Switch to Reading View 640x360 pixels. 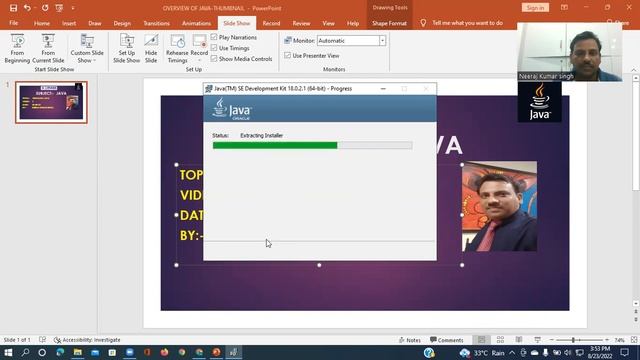(x=519, y=340)
